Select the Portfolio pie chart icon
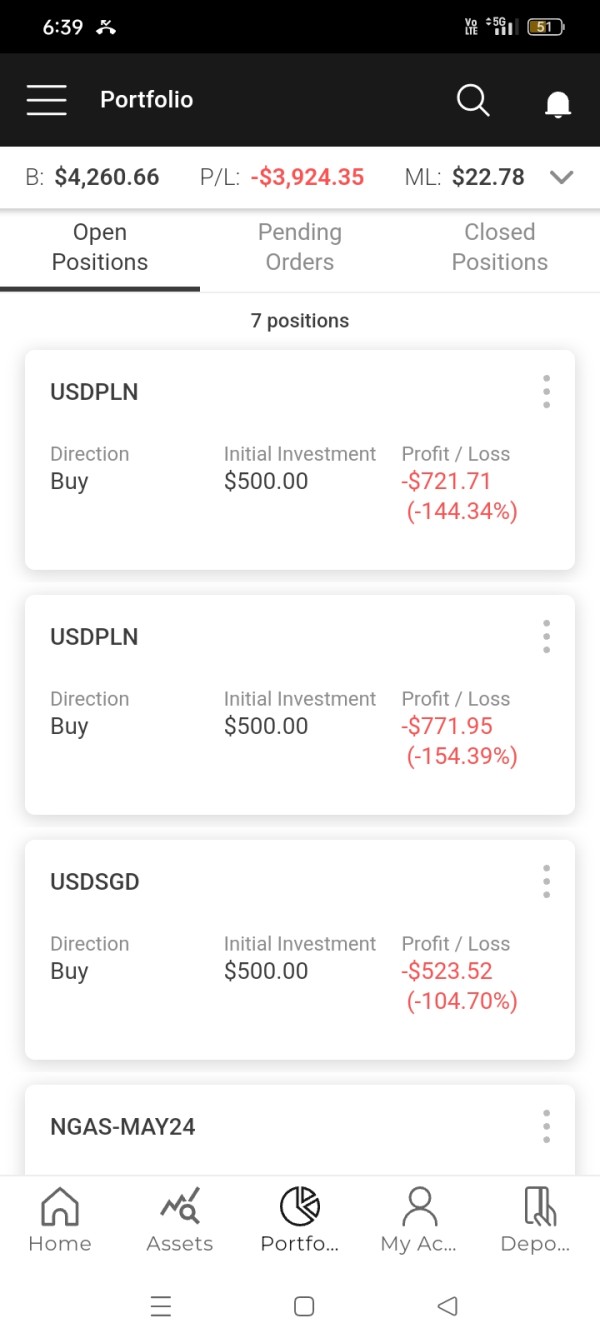Image resolution: width=600 pixels, height=1343 pixels. tap(300, 1207)
